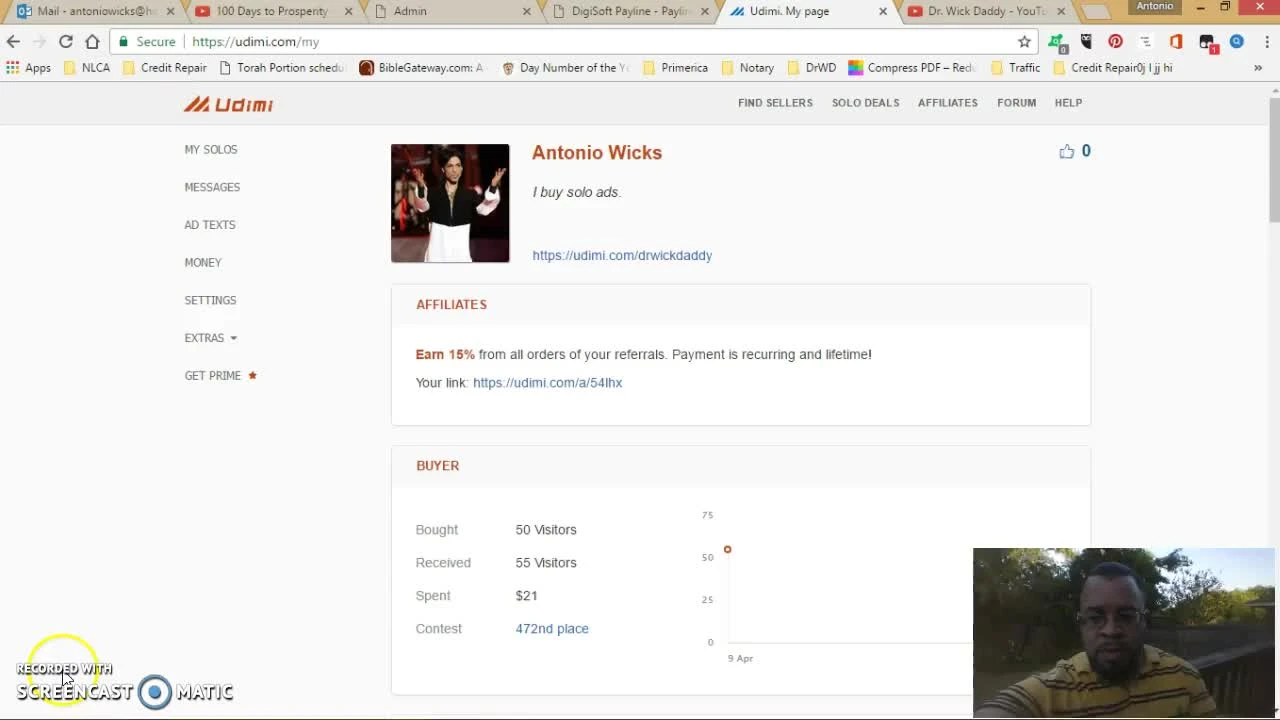Click the page vertical scrollbar
Viewport: 1280px width, 720px height.
pos(1274,160)
